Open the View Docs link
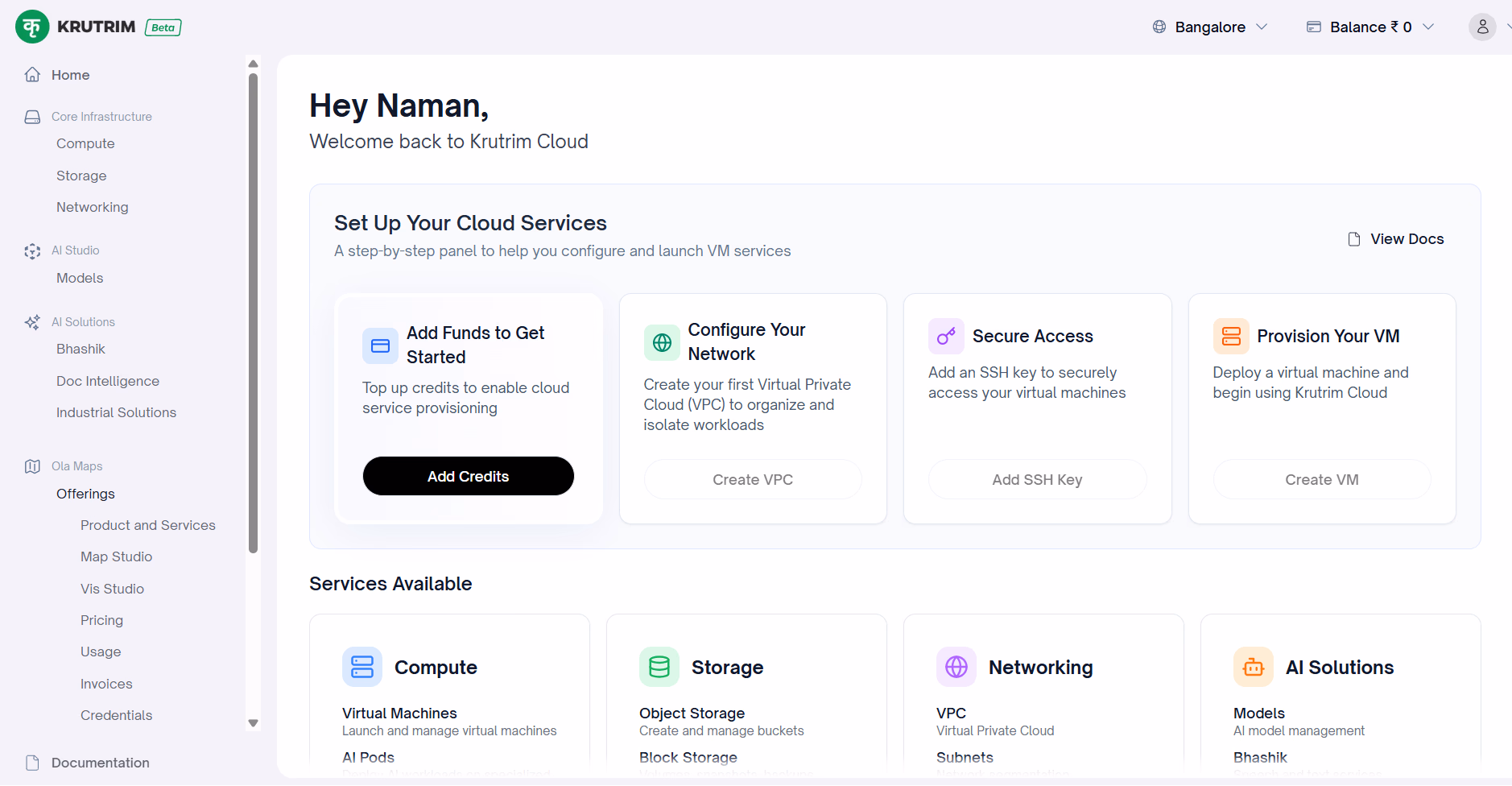Image resolution: width=1512 pixels, height=786 pixels. tap(1395, 239)
